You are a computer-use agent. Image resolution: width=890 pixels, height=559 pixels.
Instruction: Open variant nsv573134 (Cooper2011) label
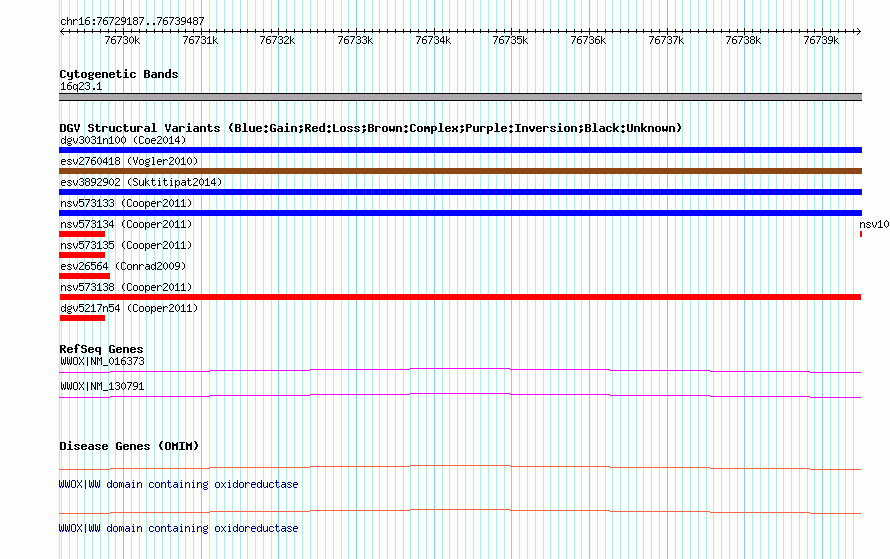[x=126, y=224]
